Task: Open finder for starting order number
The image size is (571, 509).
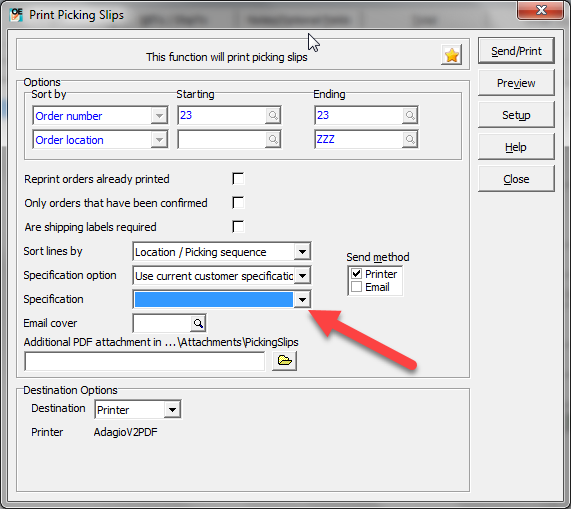Action: [273, 115]
